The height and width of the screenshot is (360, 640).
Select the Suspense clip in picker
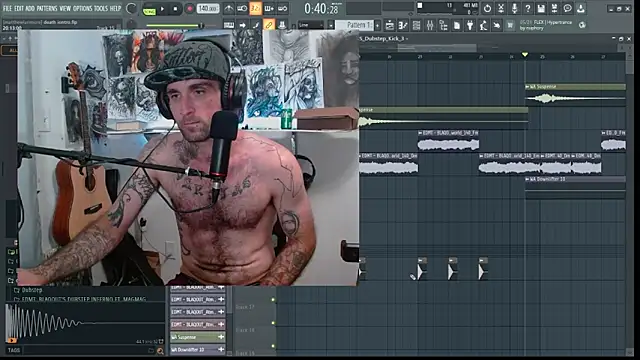tap(198, 337)
